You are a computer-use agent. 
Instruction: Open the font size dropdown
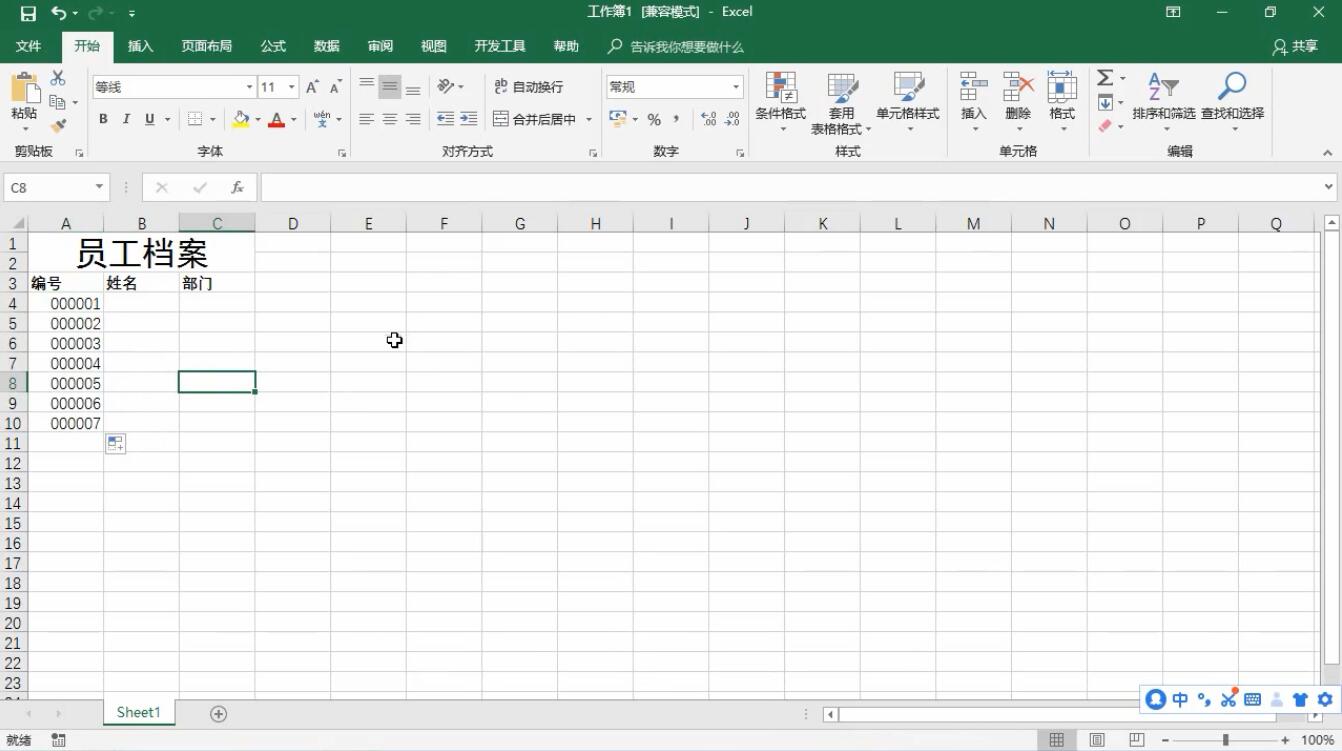coord(292,87)
